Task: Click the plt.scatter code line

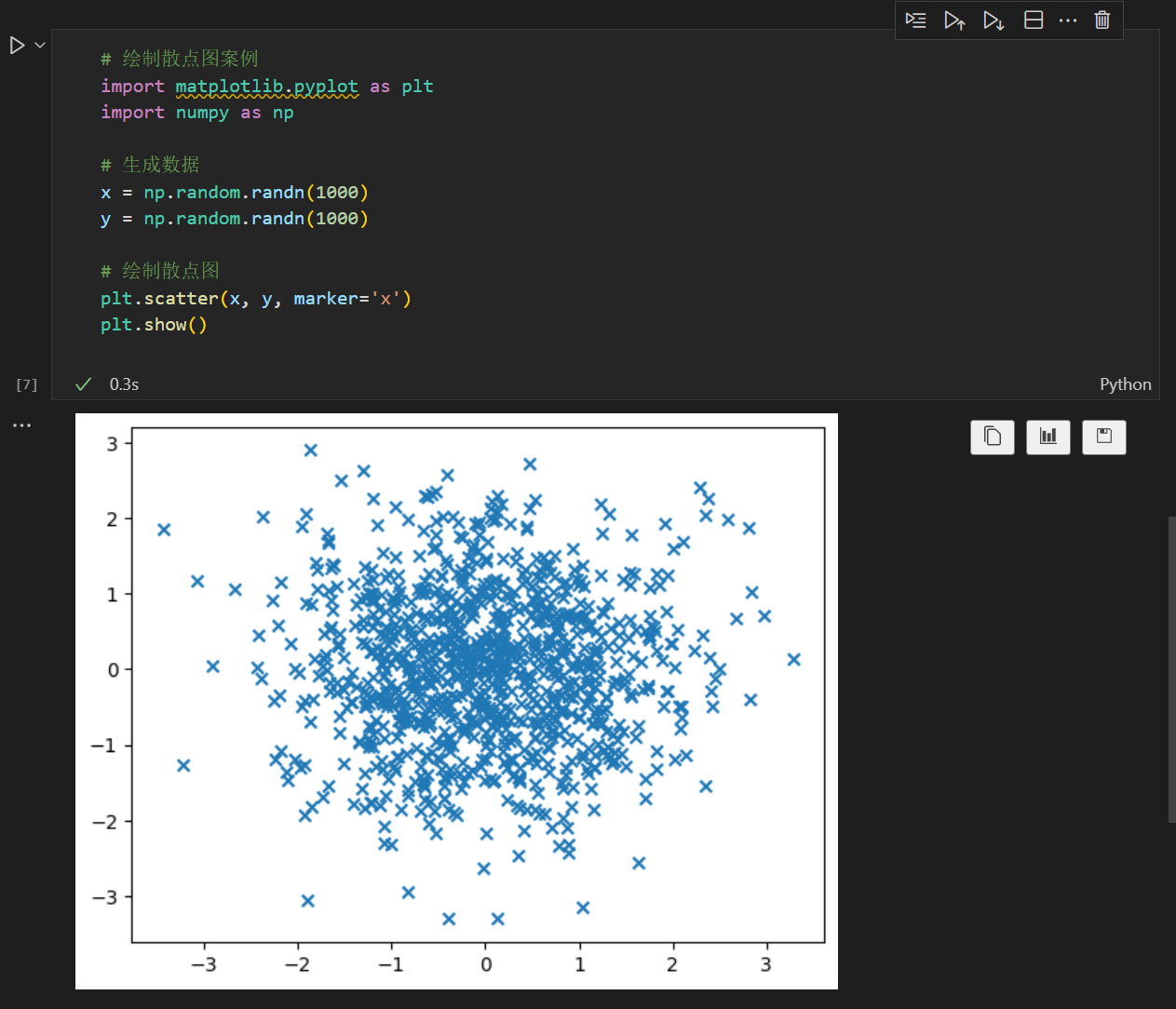Action: click(x=256, y=299)
